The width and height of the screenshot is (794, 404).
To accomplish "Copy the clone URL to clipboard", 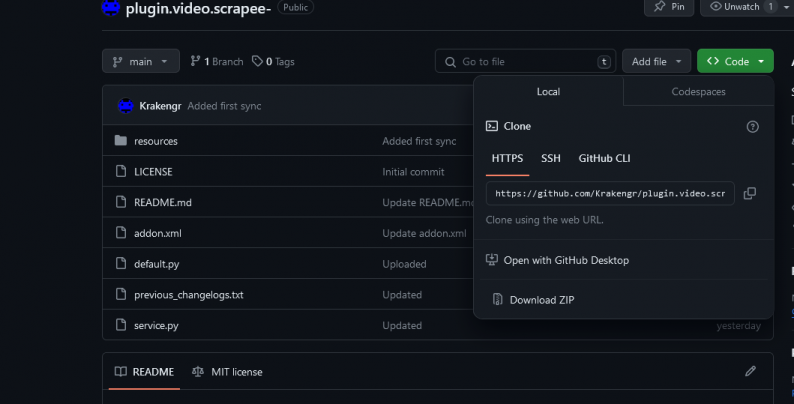I will point(749,193).
